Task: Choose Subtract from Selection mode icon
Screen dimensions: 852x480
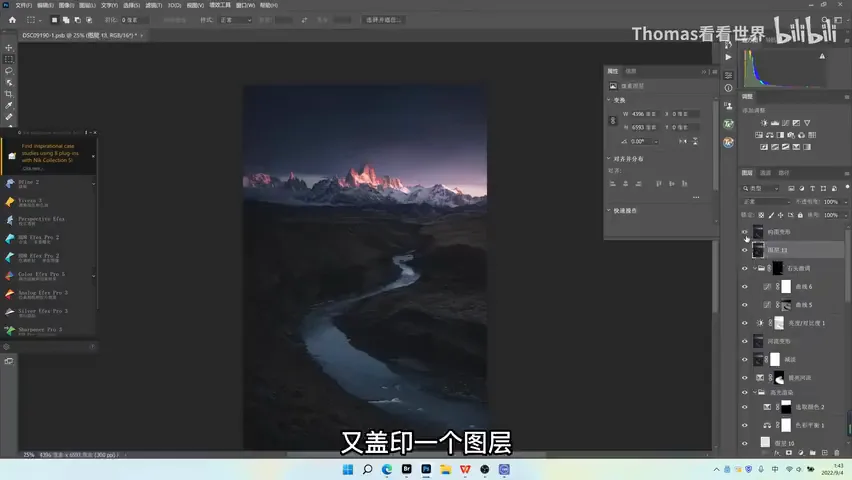Action: [x=78, y=20]
